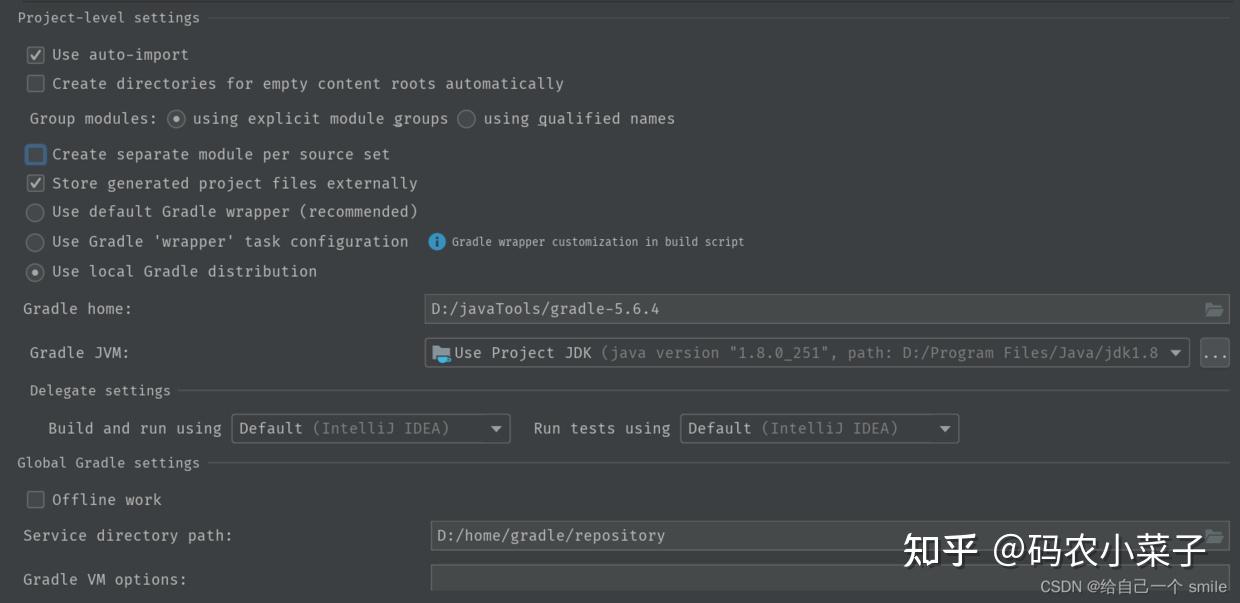Click the project JDK icon in Gradle JVM field
Image resolution: width=1240 pixels, height=603 pixels.
[442, 352]
